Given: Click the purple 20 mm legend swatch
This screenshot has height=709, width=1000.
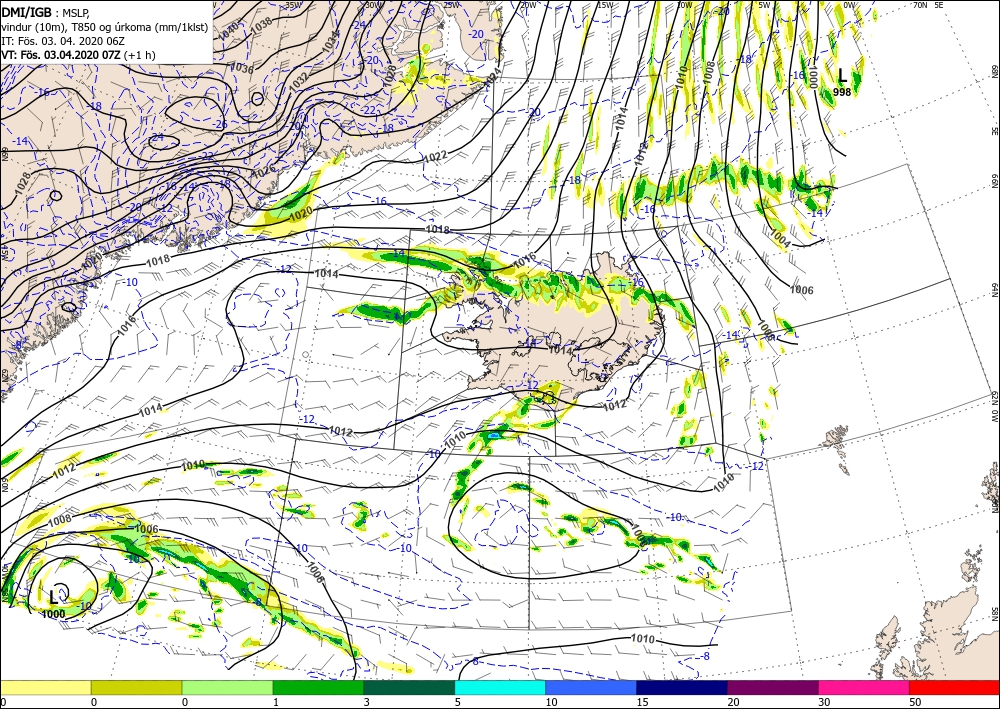Looking at the screenshot, I should [773, 687].
